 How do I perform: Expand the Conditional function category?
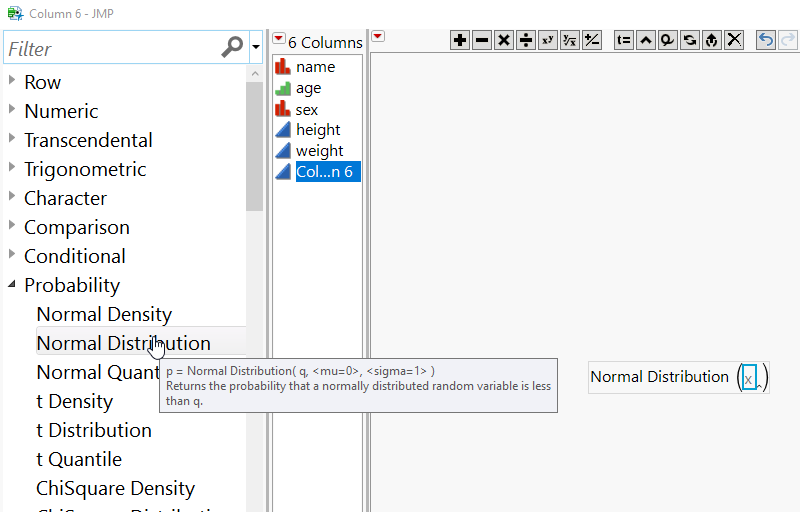(12, 254)
